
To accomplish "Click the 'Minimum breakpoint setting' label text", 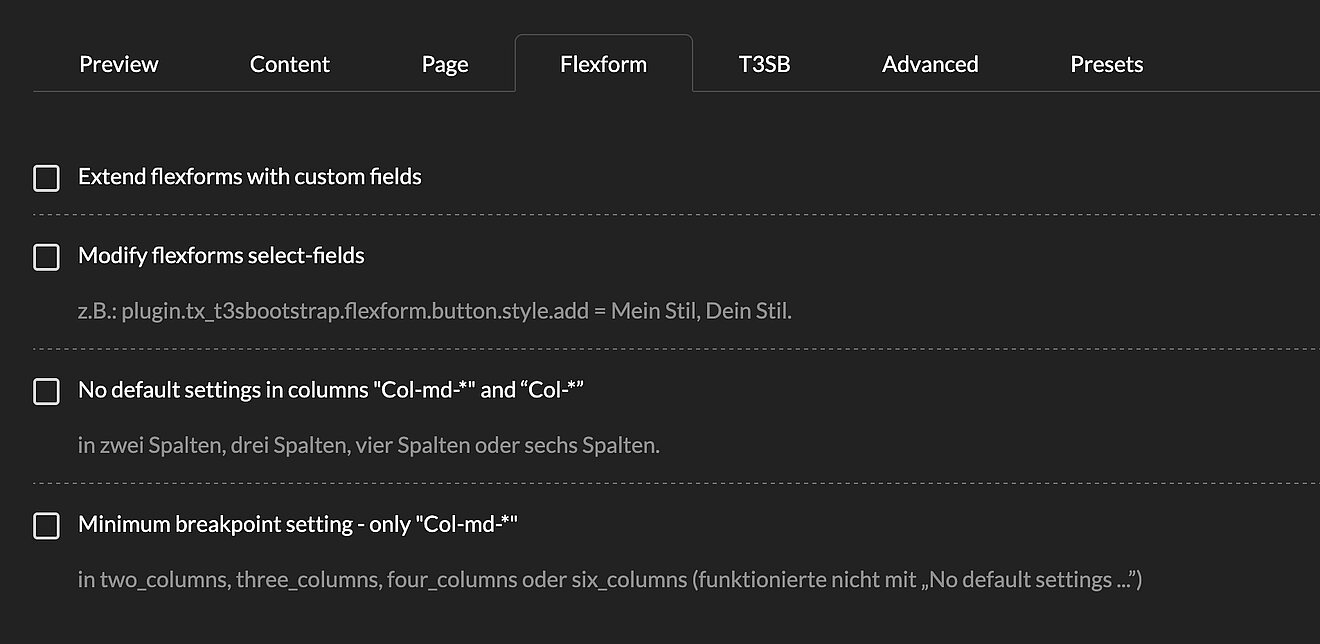I will click(297, 524).
